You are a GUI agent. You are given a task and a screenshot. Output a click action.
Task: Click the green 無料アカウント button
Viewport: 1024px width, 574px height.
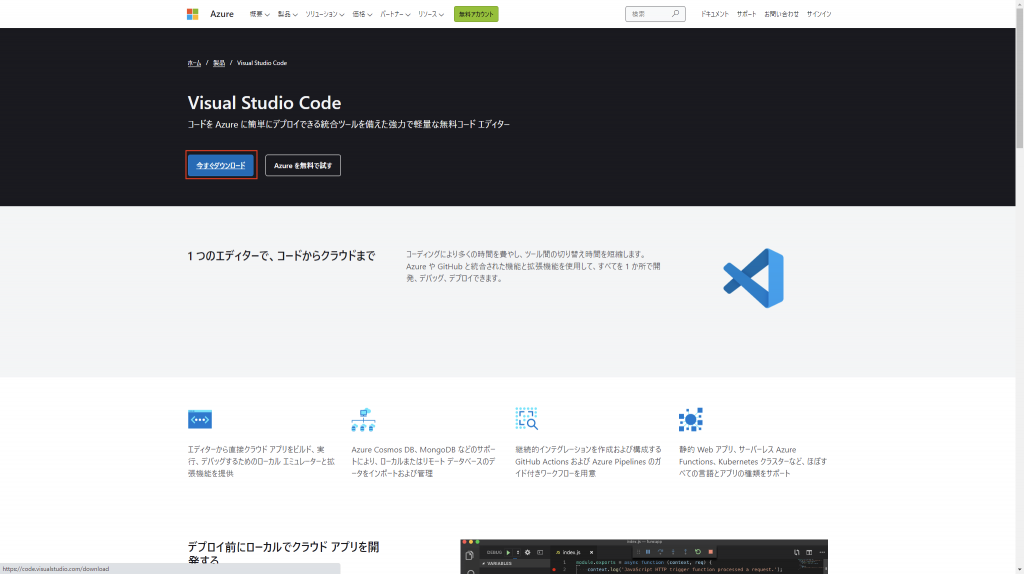tap(476, 14)
